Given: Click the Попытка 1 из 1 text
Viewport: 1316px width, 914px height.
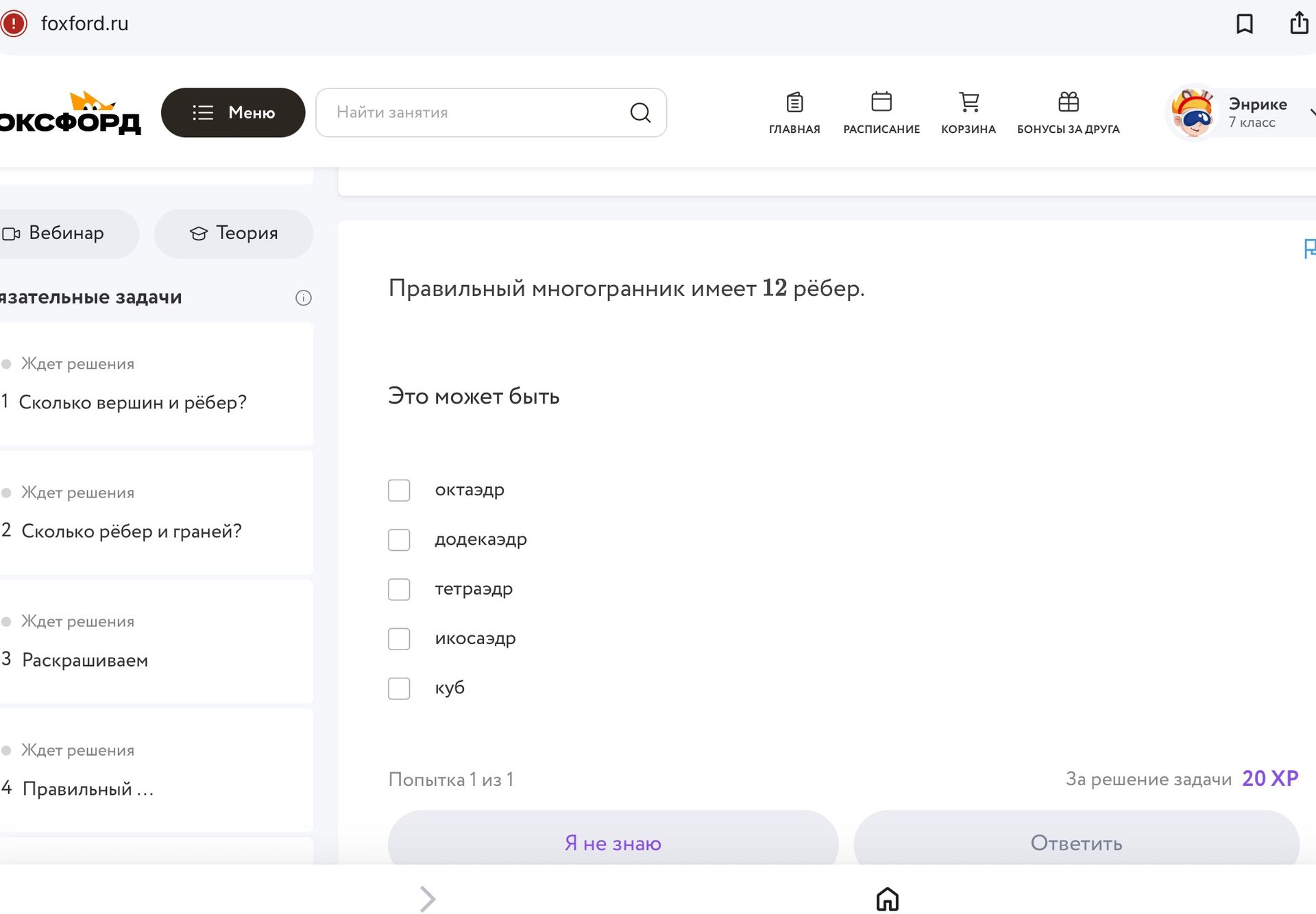Looking at the screenshot, I should [451, 780].
